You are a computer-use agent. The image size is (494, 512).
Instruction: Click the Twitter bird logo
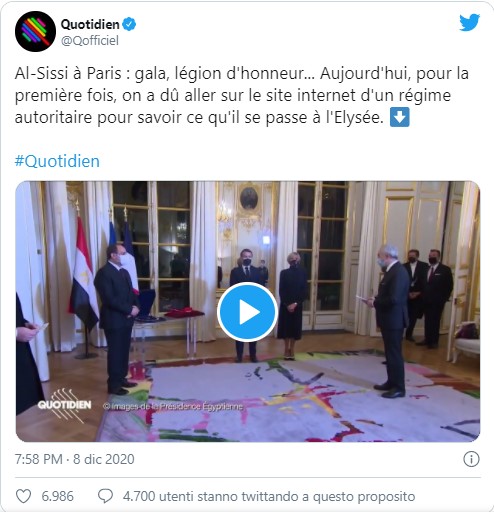click(469, 23)
